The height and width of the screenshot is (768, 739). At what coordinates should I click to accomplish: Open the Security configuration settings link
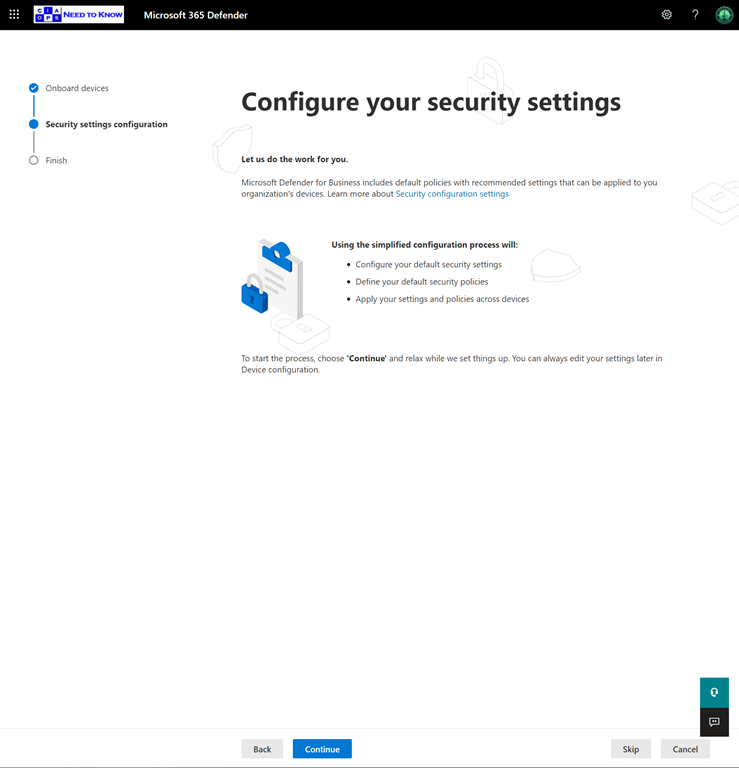point(452,194)
